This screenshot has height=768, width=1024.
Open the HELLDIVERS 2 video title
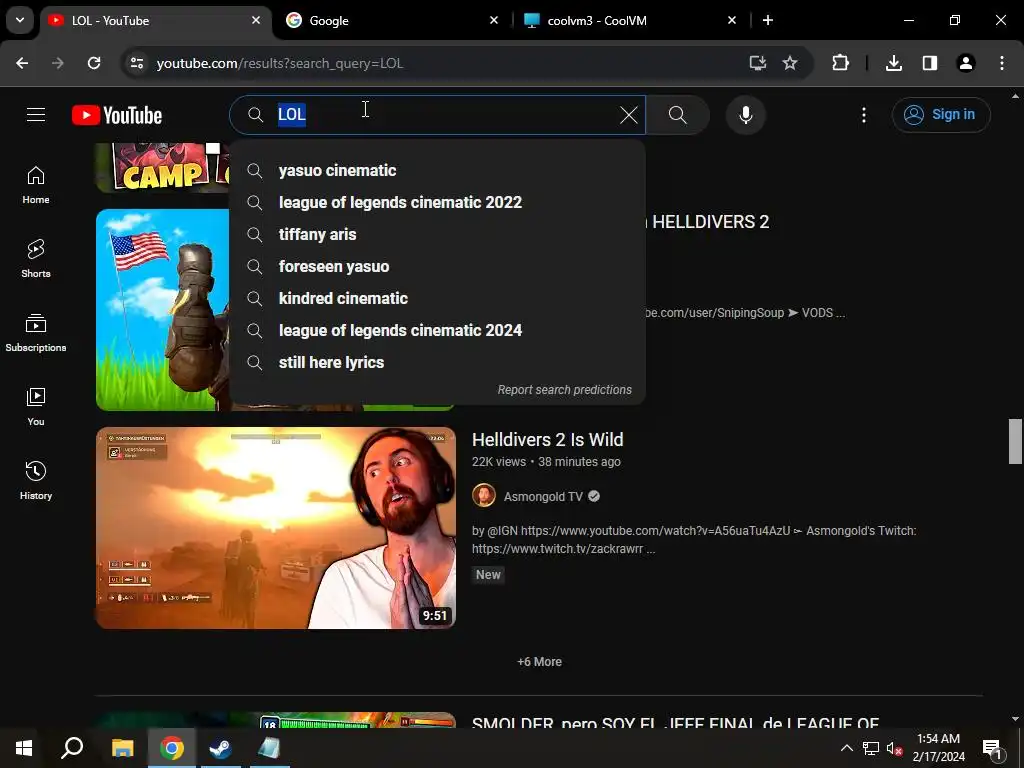pos(709,222)
